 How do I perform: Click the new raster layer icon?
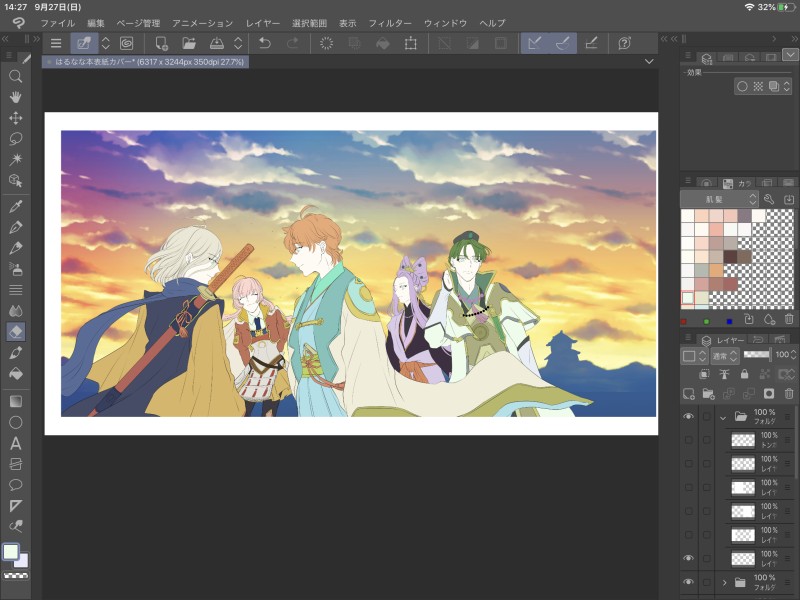click(688, 393)
